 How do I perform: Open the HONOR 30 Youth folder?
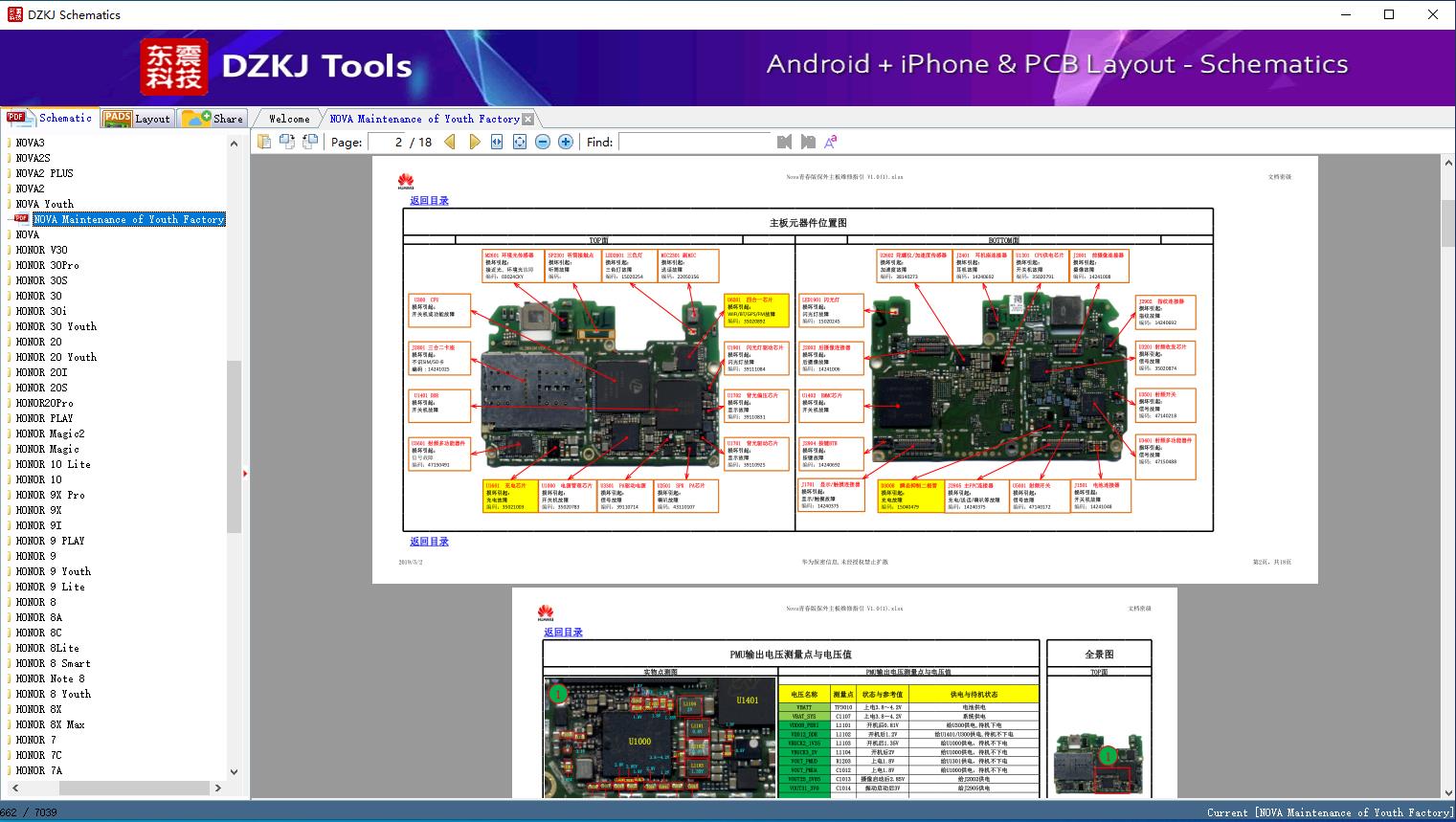56,326
